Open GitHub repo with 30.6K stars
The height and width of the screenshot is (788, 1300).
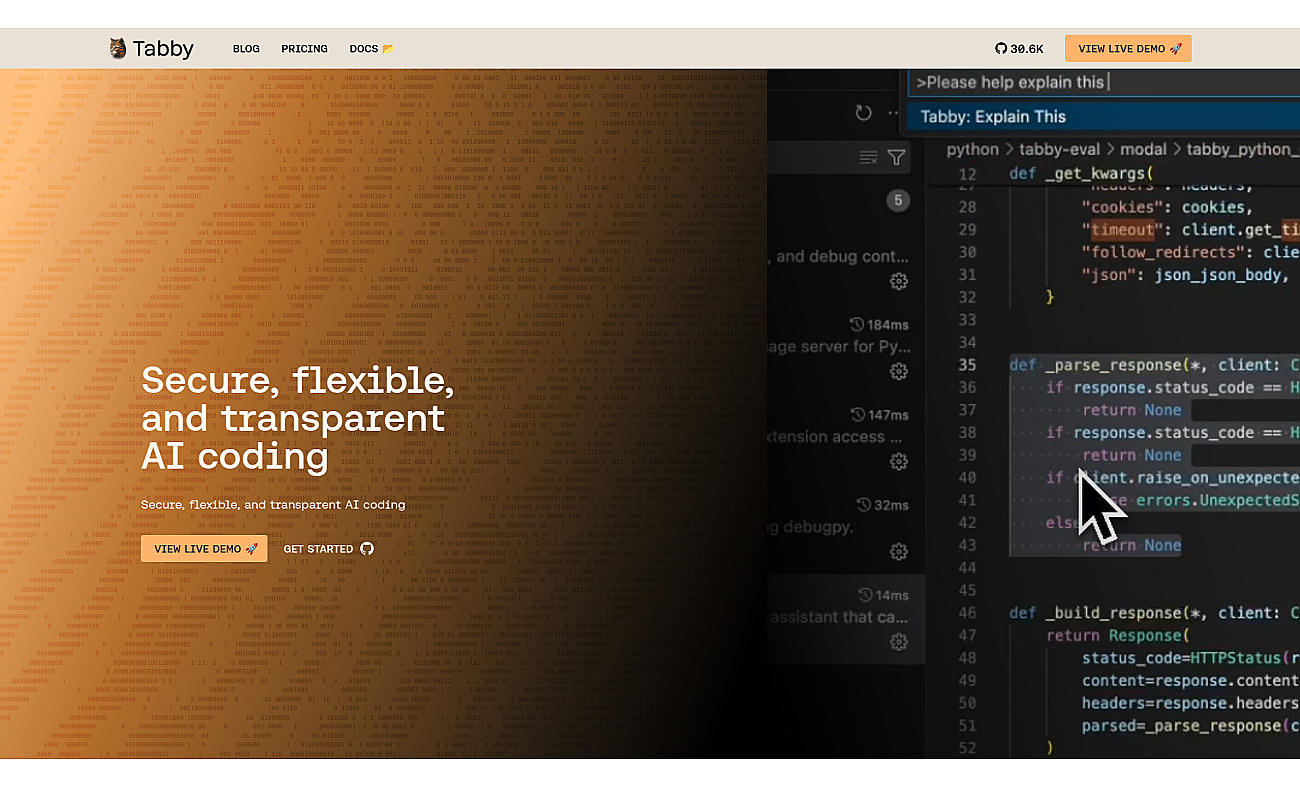coord(1019,49)
